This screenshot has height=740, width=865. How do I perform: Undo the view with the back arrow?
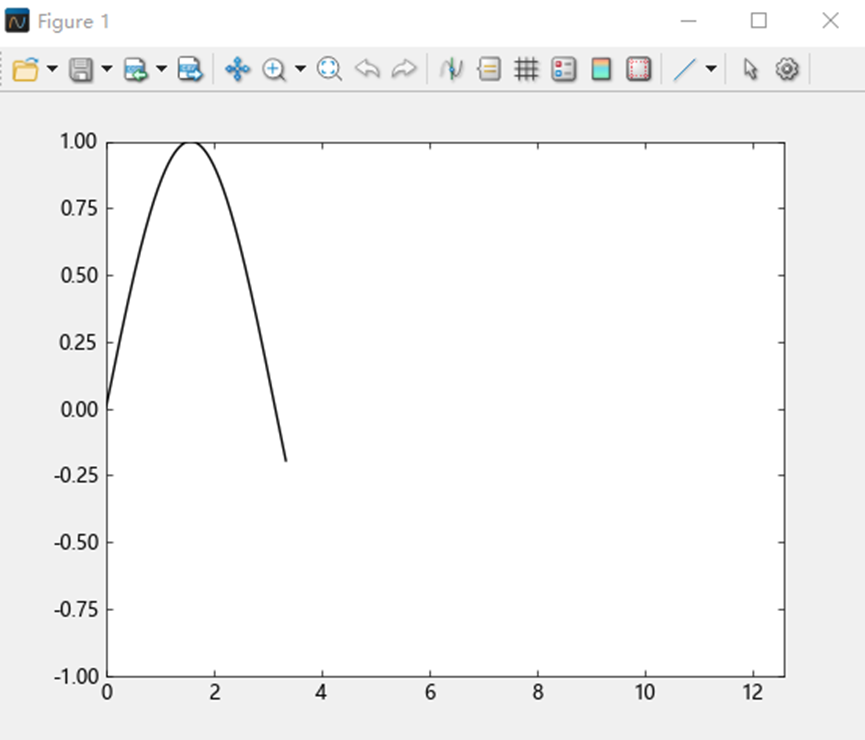[367, 70]
